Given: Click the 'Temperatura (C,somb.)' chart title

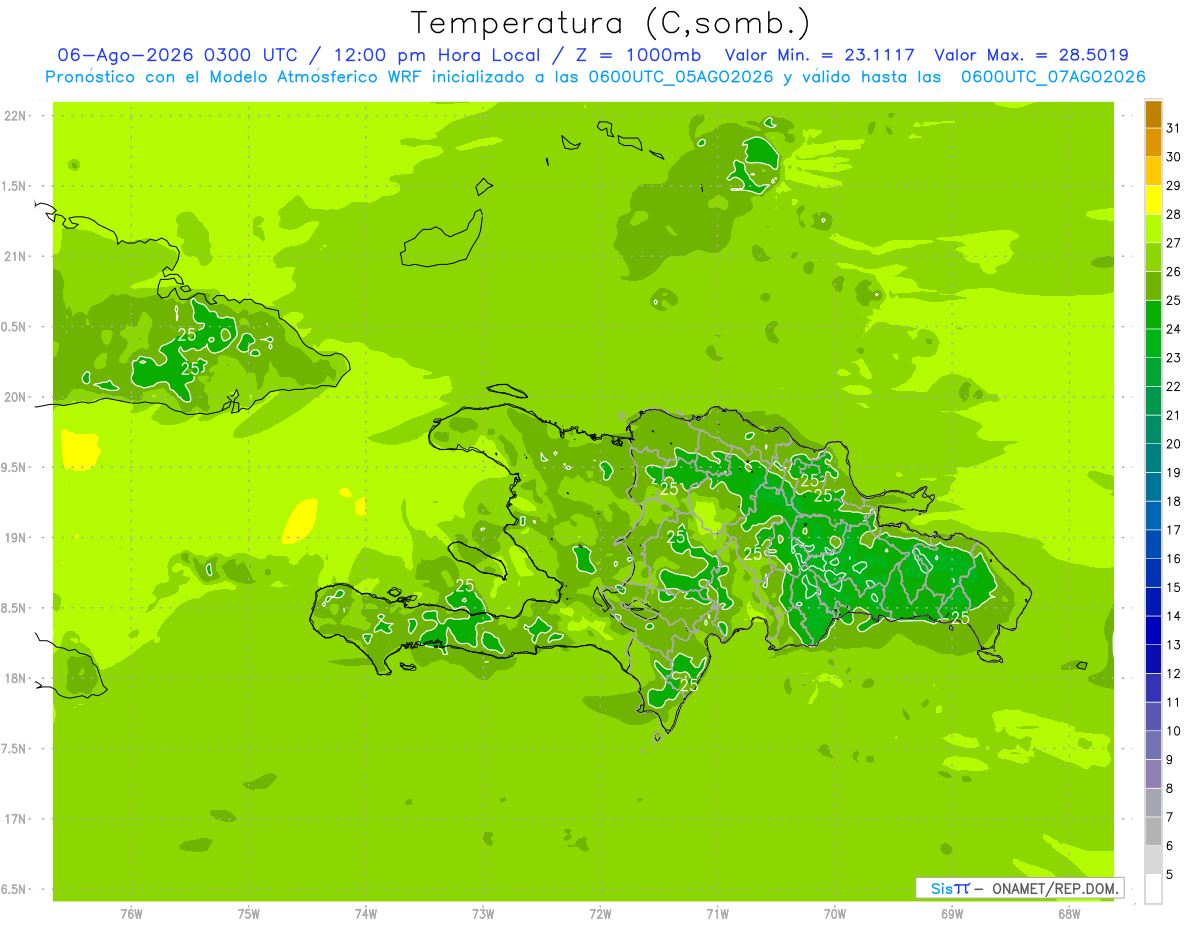Looking at the screenshot, I should (611, 22).
